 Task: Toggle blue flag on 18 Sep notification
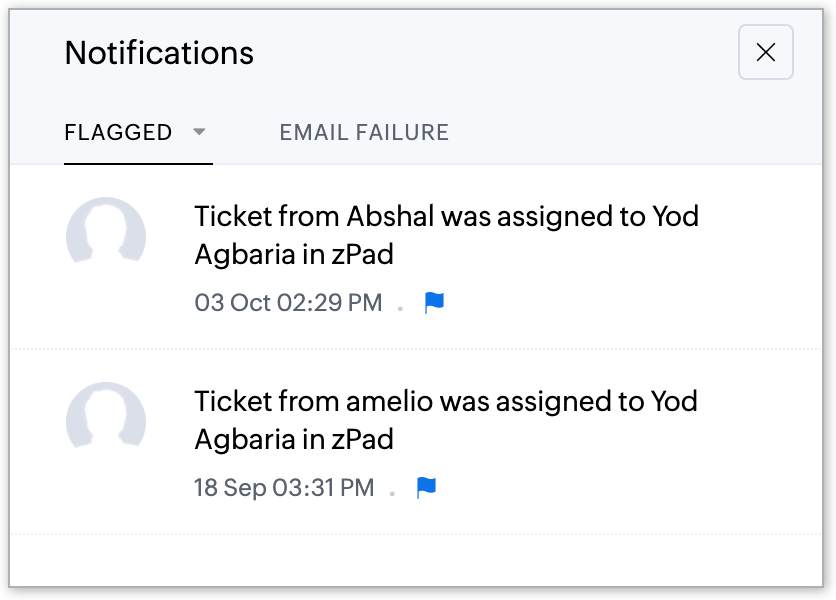[x=426, y=488]
